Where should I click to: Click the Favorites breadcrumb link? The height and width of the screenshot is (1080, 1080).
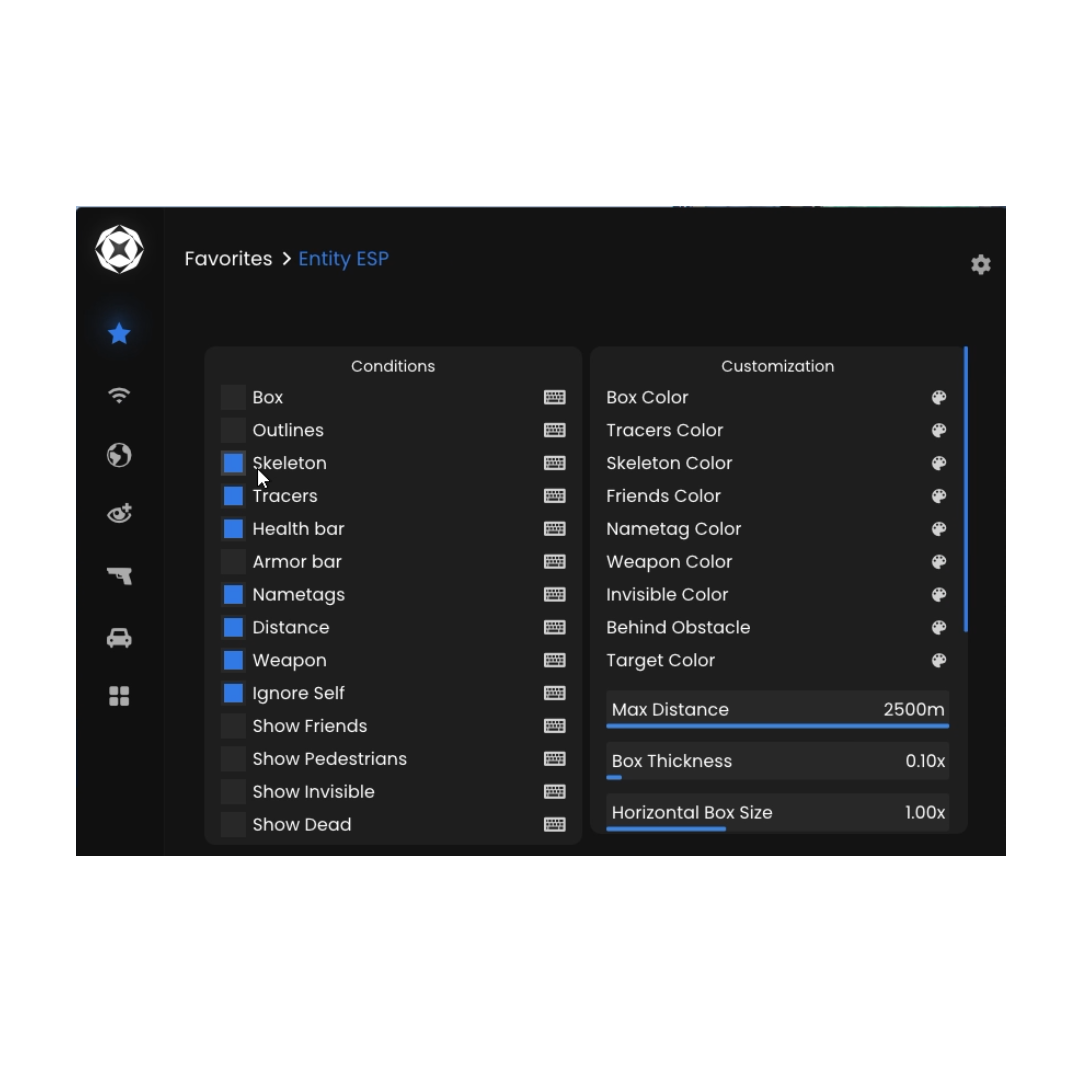(x=228, y=259)
